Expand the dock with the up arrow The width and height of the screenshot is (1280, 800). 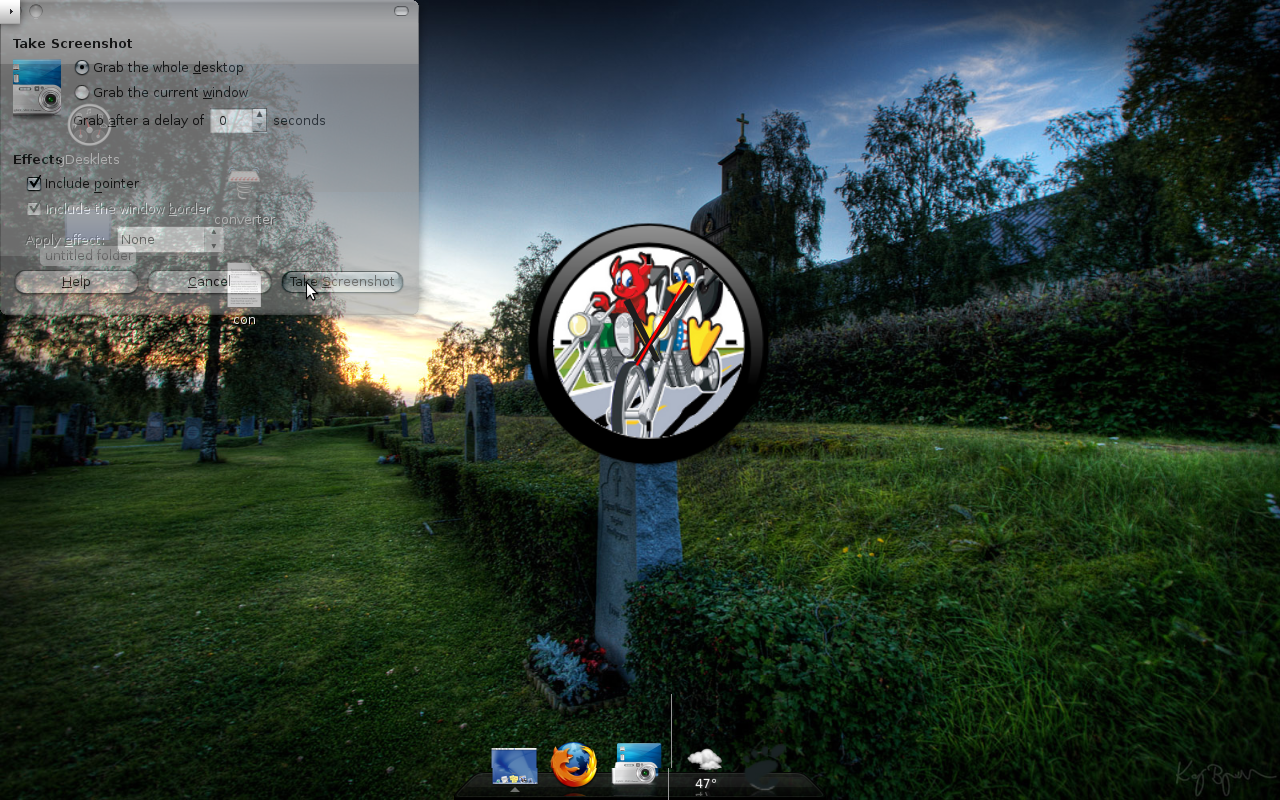pos(514,790)
